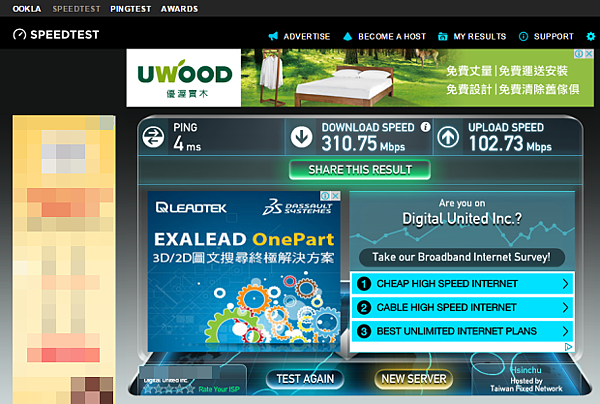Screen dimensions: 600x404
Task: Click the Become a Host triangle icon
Action: tap(347, 36)
